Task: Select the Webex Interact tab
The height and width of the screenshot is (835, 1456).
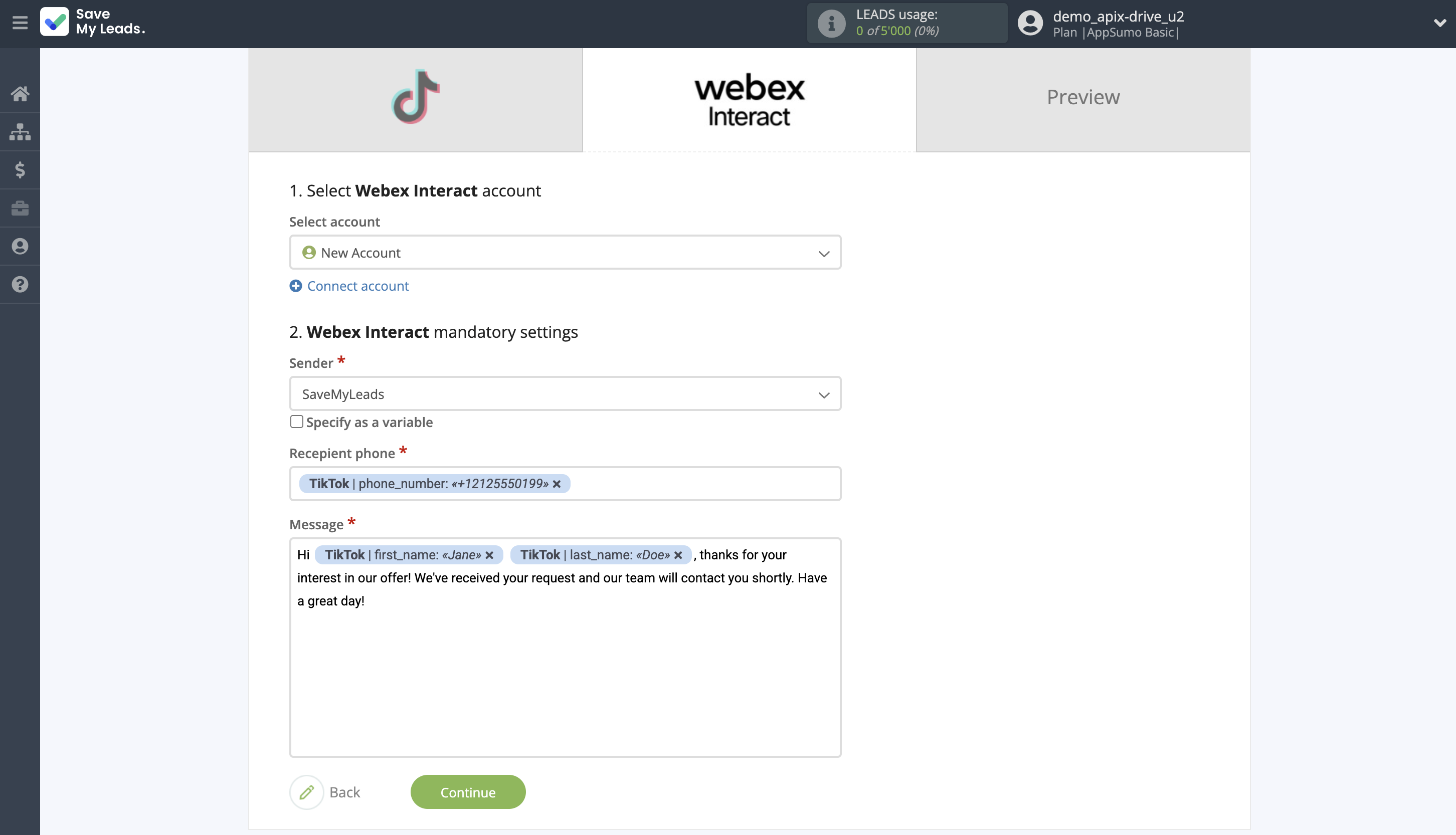Action: [x=749, y=100]
